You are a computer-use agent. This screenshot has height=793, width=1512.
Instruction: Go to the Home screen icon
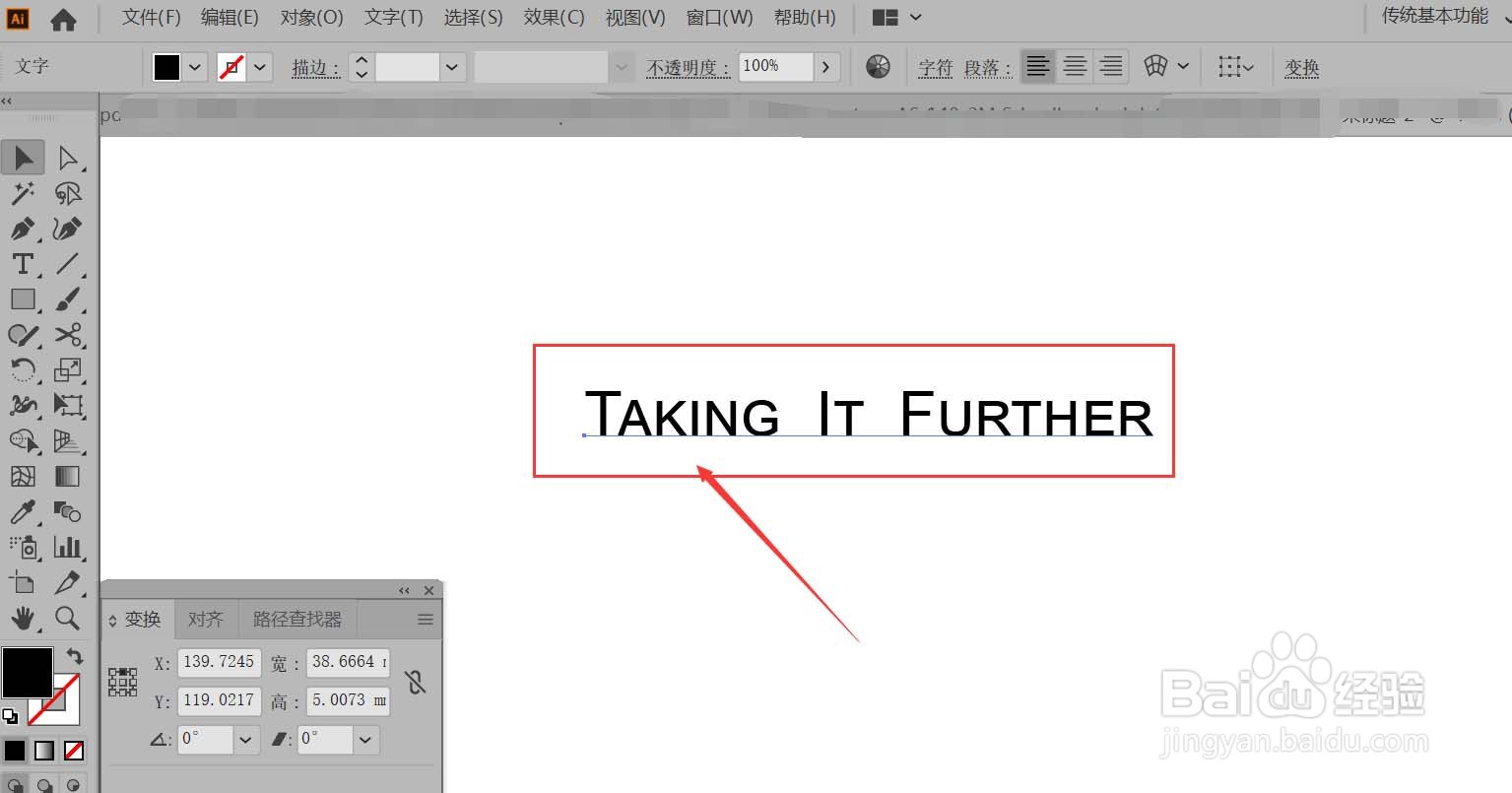[x=63, y=19]
